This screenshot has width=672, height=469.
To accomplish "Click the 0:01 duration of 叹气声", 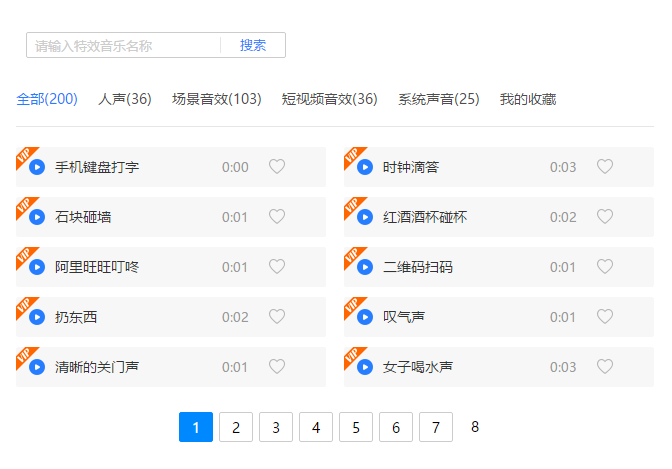I will point(562,317).
